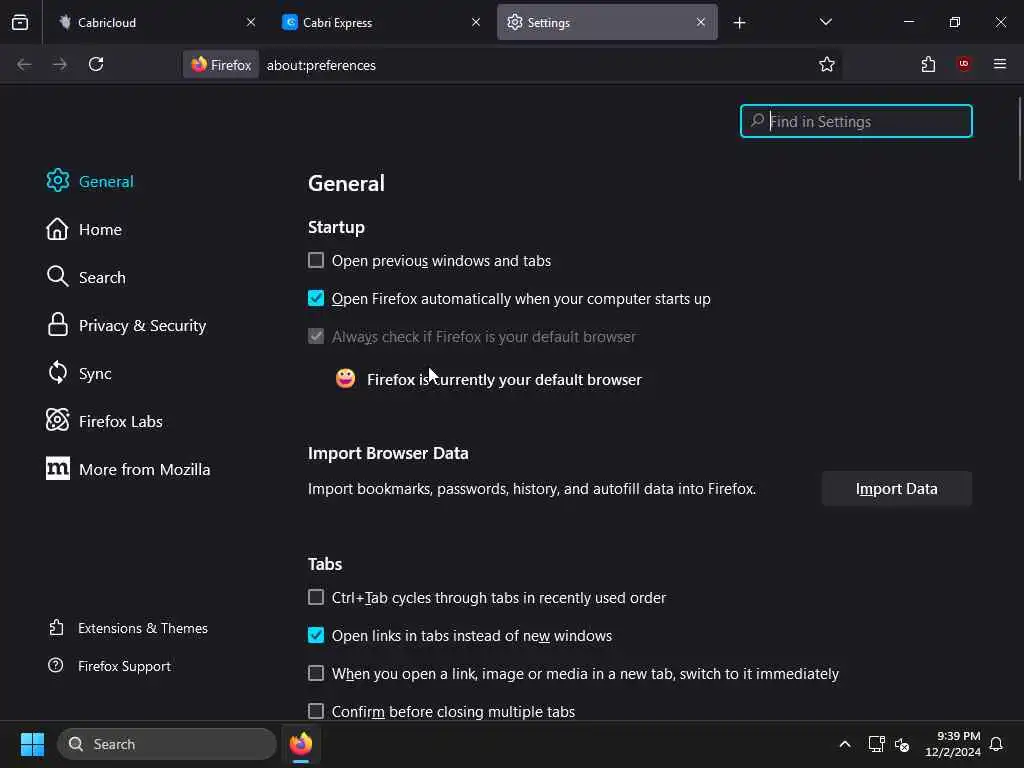1024x768 pixels.
Task: Bookmark this page with the star icon
Action: 827,64
